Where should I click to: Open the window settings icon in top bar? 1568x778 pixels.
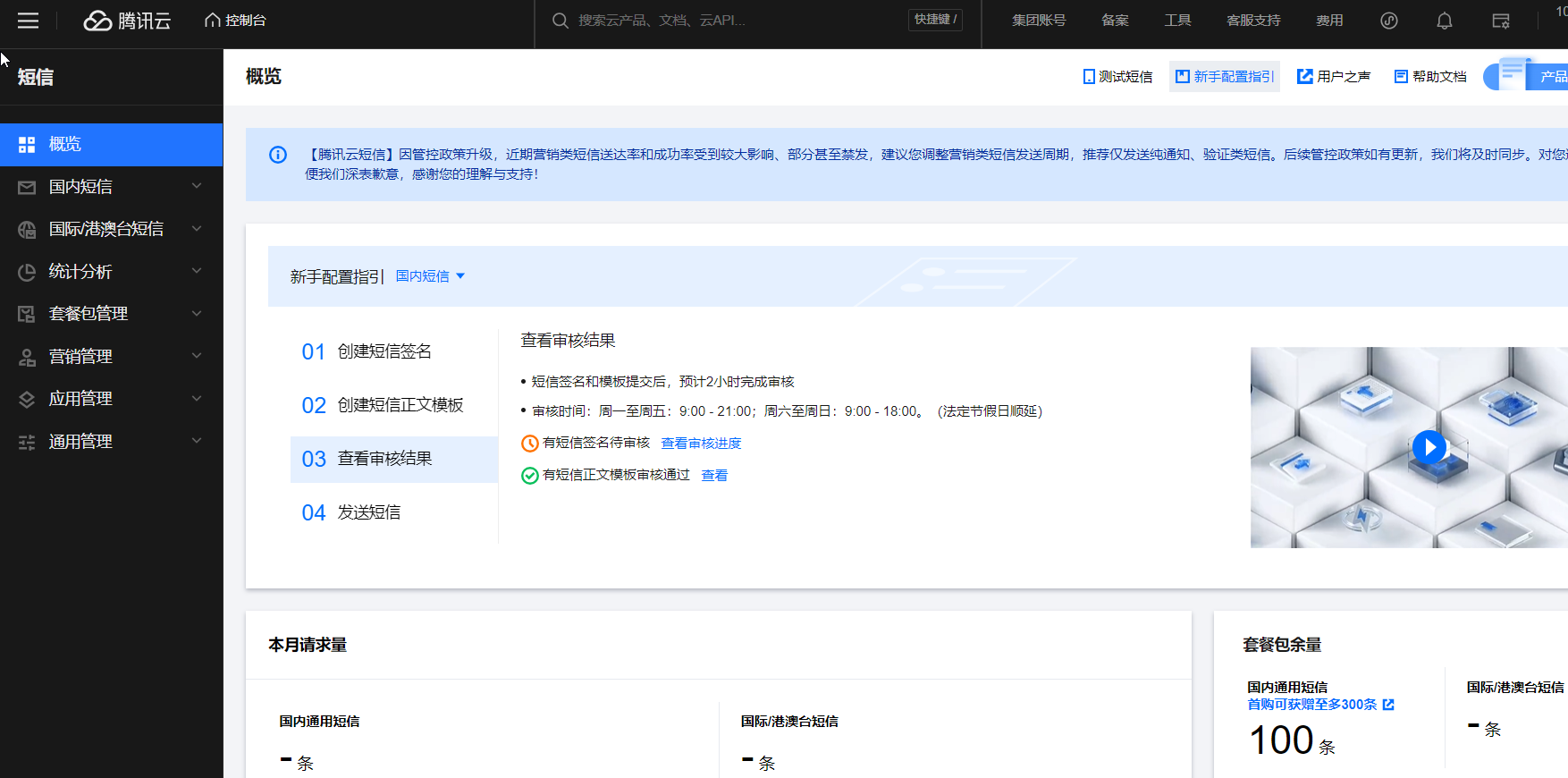click(x=1501, y=21)
